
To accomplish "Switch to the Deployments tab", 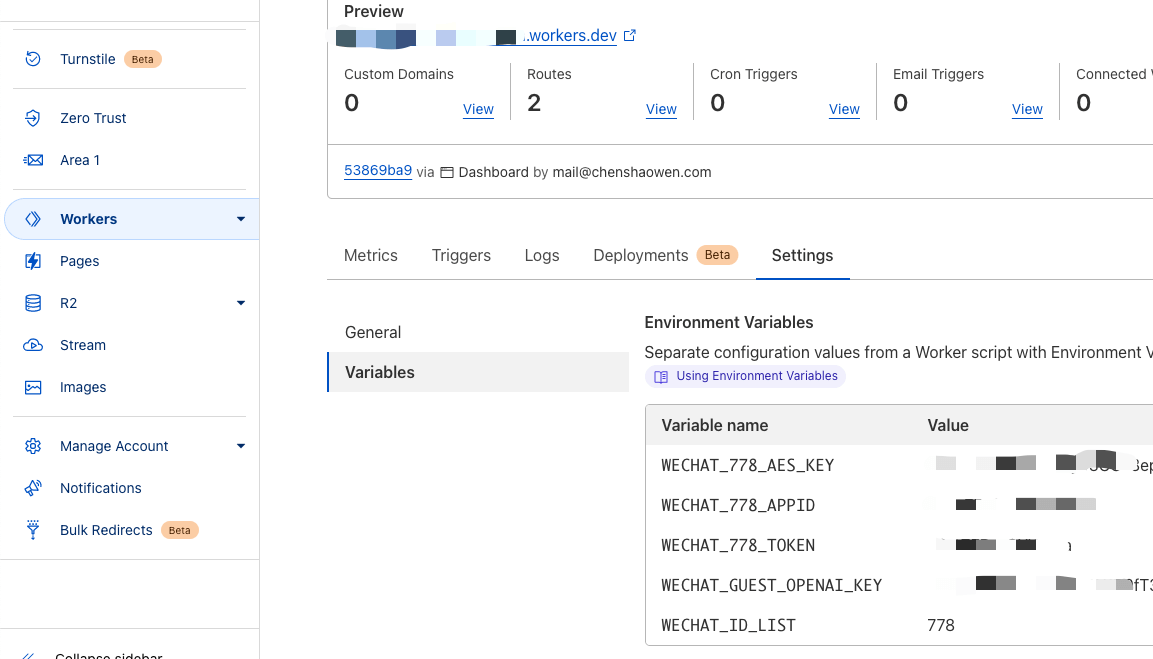I will coord(640,255).
